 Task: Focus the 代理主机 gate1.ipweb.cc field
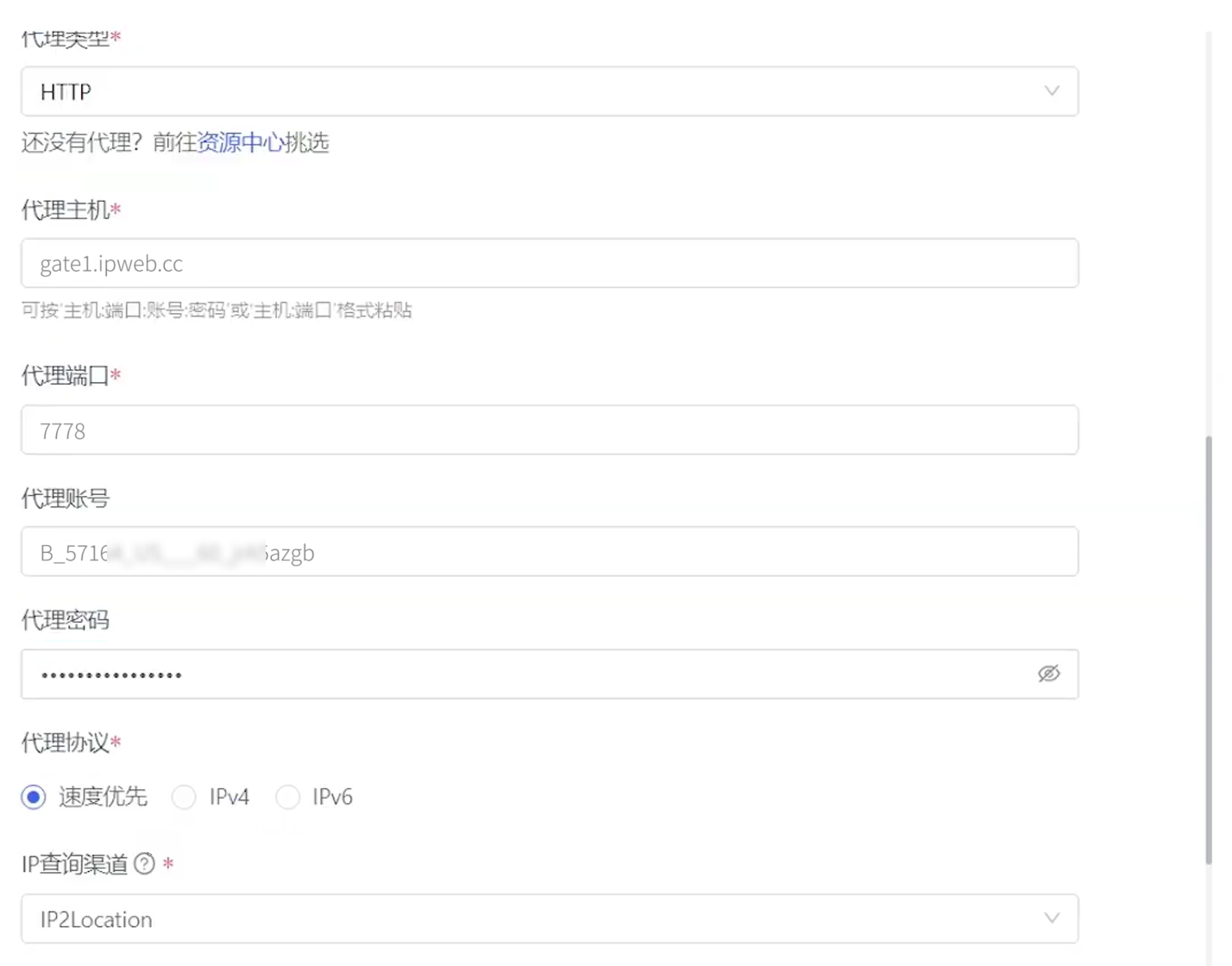coord(550,263)
